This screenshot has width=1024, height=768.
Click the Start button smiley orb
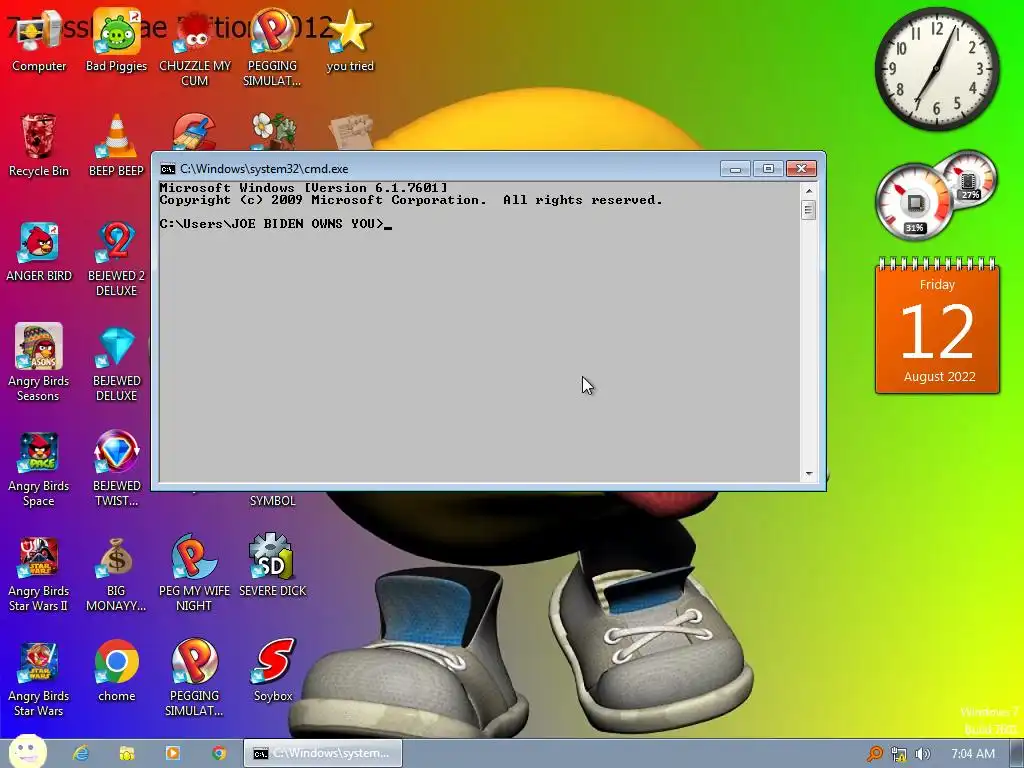coord(27,752)
